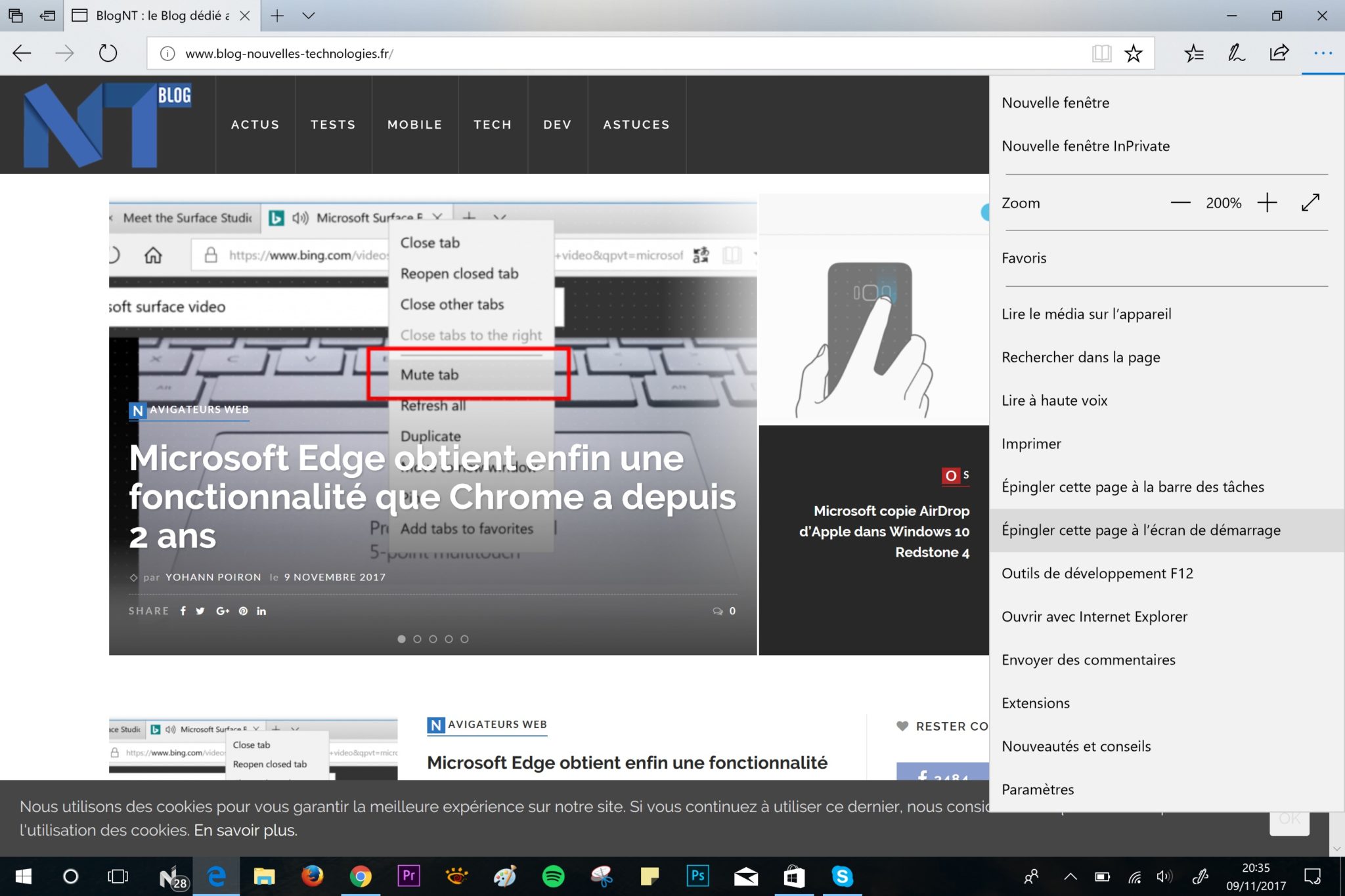Launch Photoshop from taskbar

697,876
